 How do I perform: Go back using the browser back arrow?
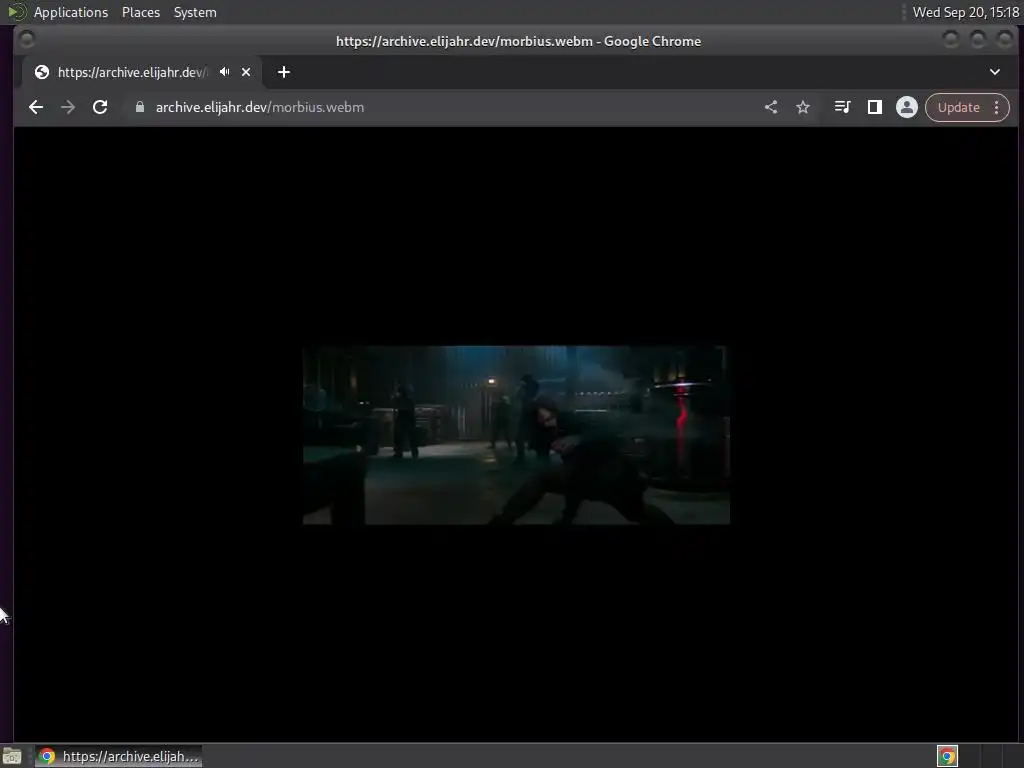(x=36, y=107)
